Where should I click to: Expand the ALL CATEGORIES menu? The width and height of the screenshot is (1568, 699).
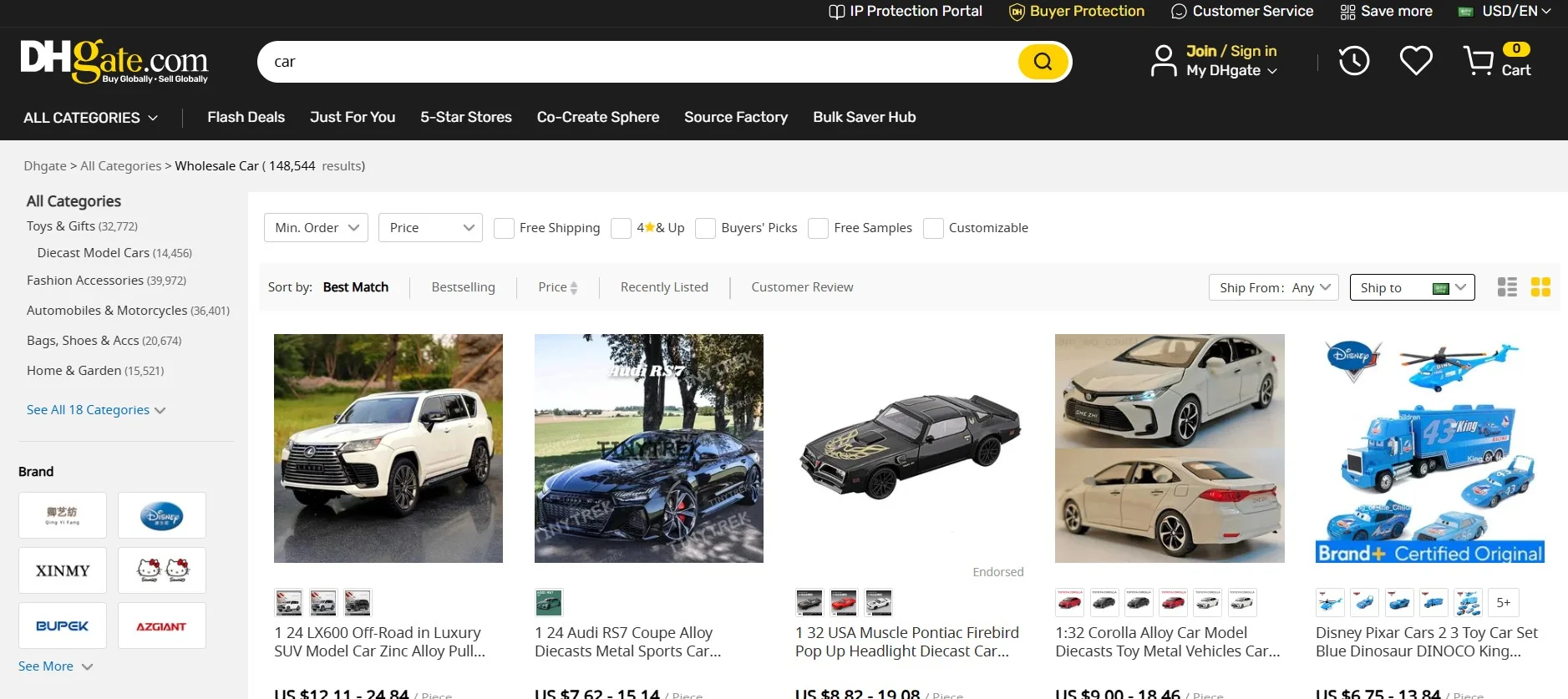coord(90,118)
